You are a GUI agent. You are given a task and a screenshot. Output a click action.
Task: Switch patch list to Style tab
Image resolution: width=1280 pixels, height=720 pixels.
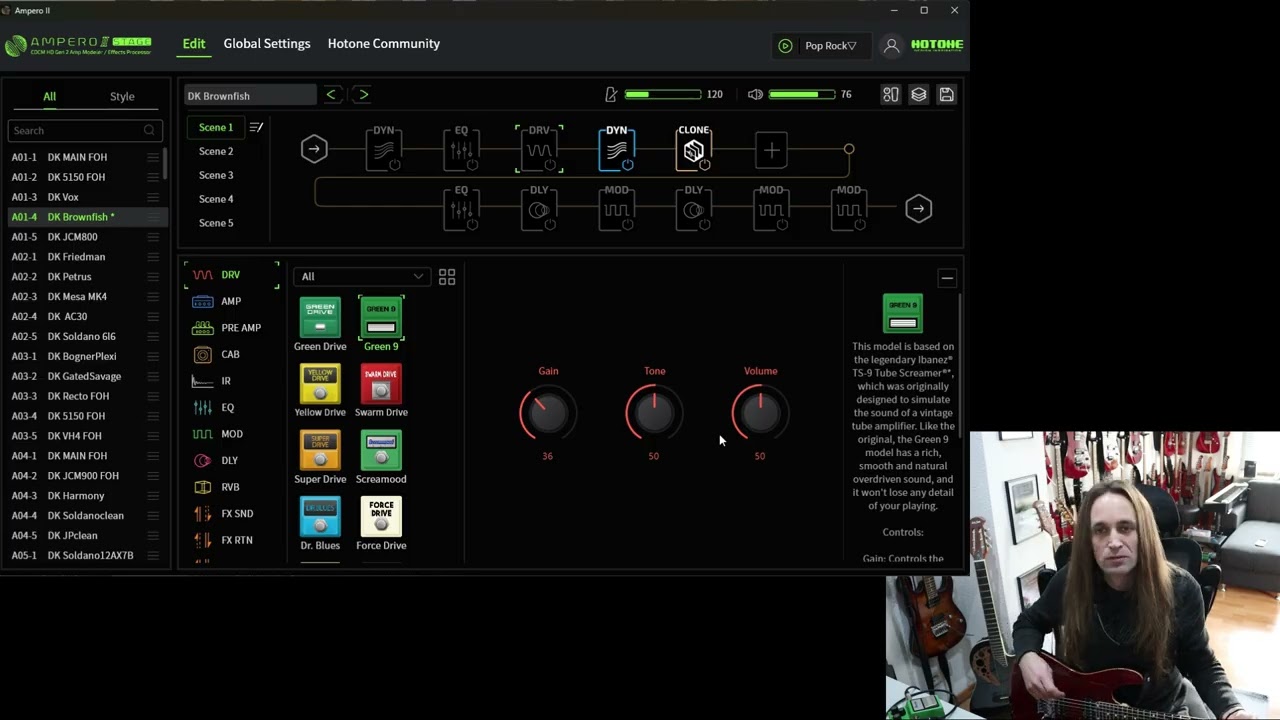point(122,97)
